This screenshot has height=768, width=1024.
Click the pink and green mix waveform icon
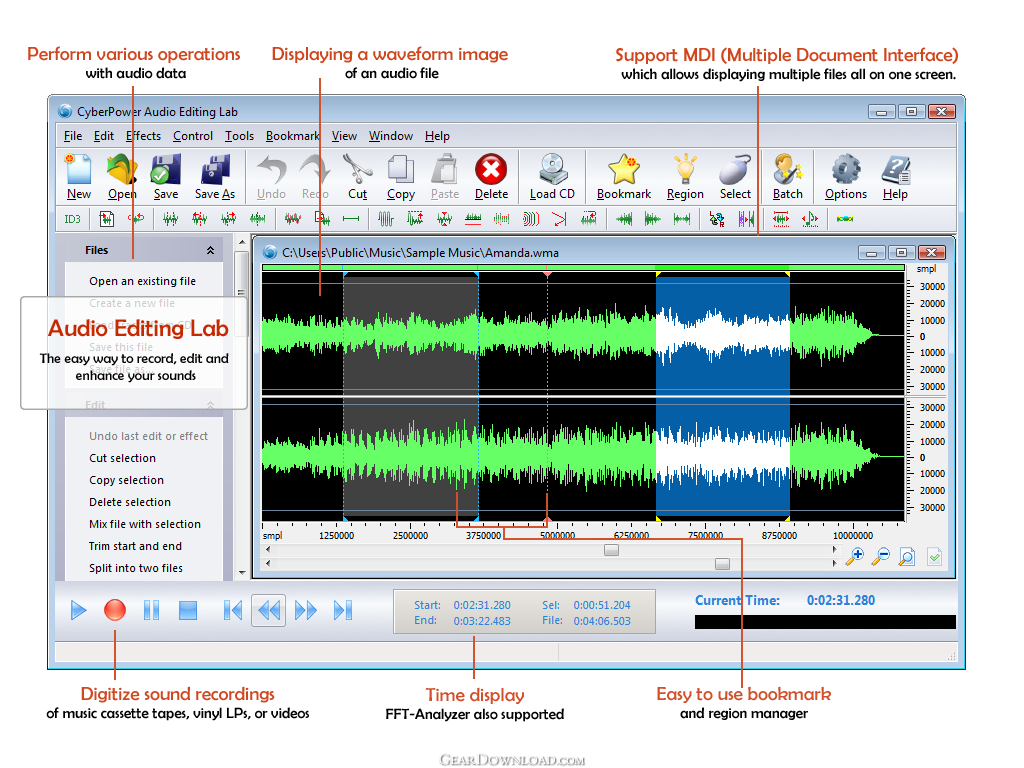point(292,219)
